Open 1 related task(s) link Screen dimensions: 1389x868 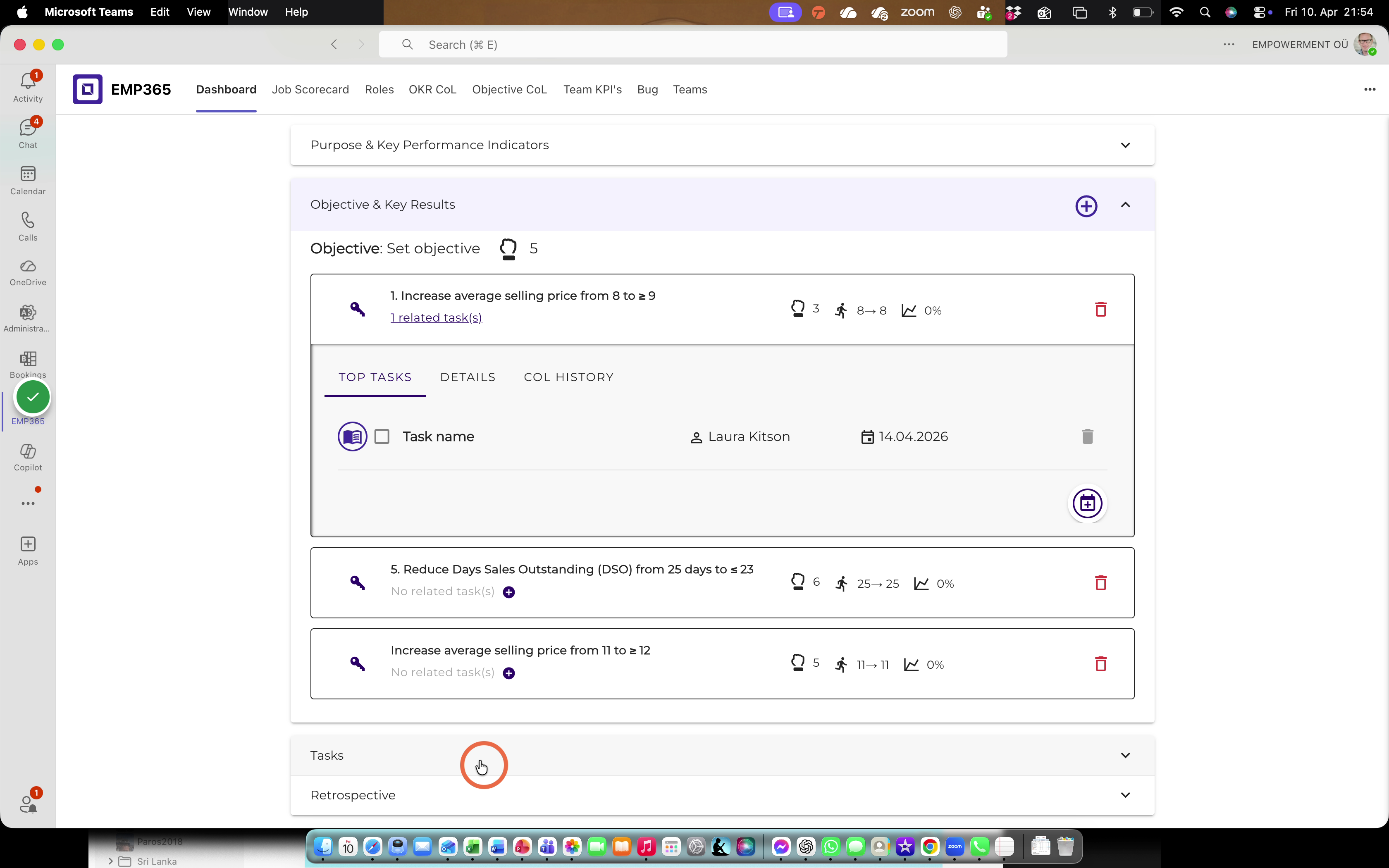pos(436,317)
